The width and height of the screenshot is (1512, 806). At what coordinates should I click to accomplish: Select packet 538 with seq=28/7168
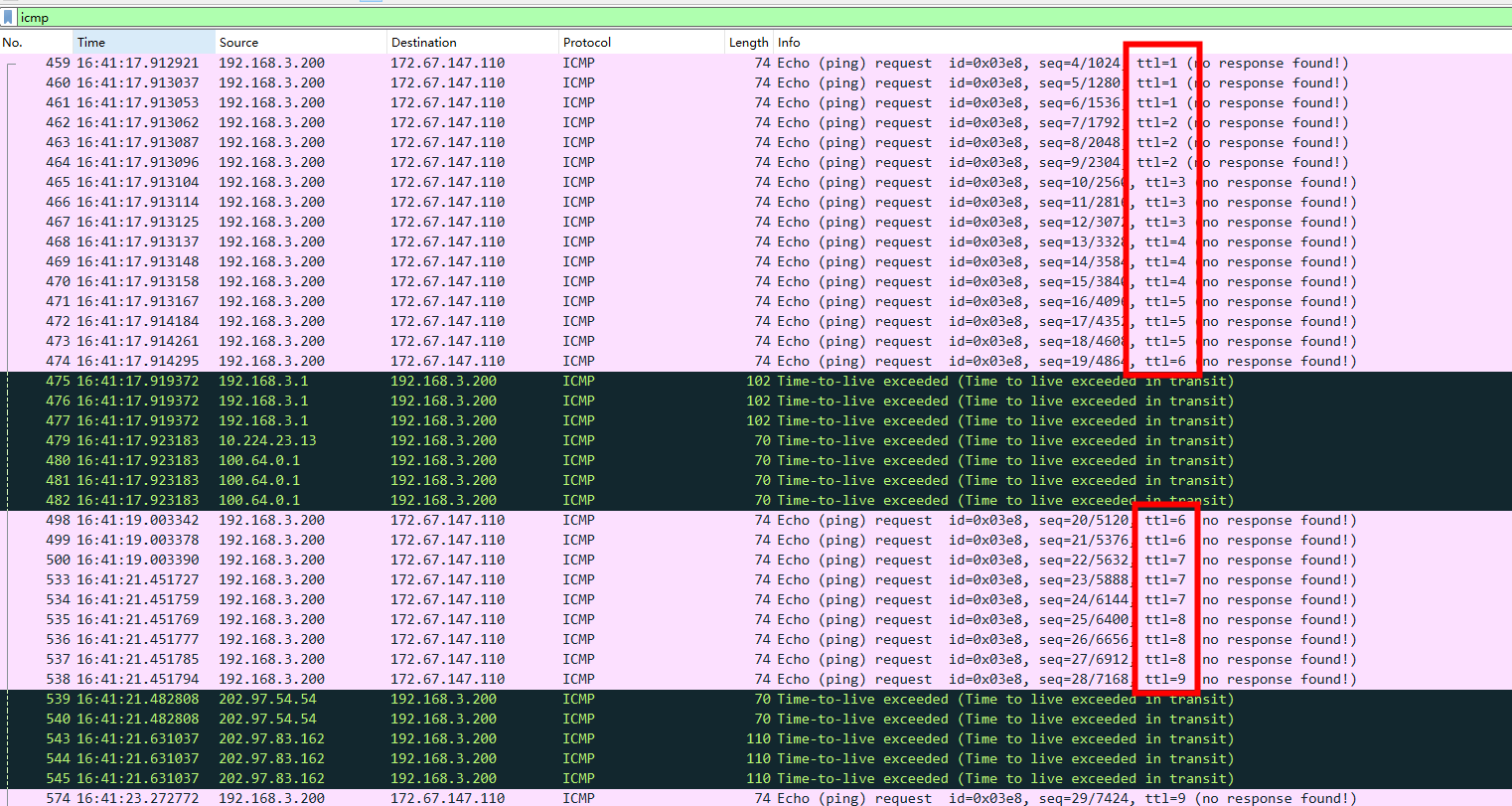(x=756, y=679)
